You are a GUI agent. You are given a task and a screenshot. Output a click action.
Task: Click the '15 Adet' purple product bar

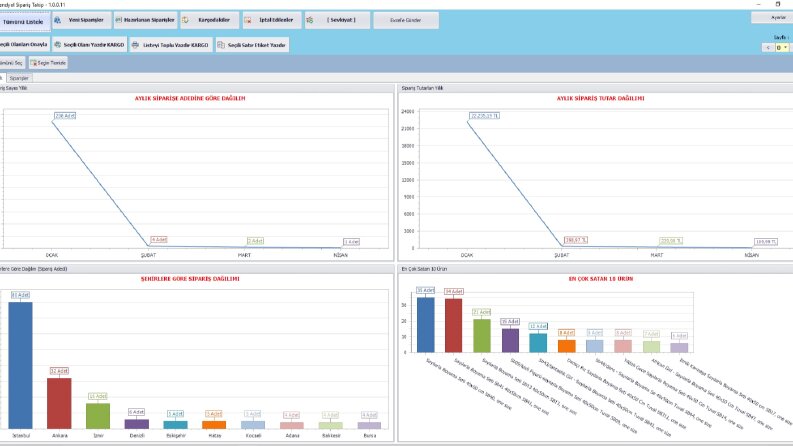(510, 340)
